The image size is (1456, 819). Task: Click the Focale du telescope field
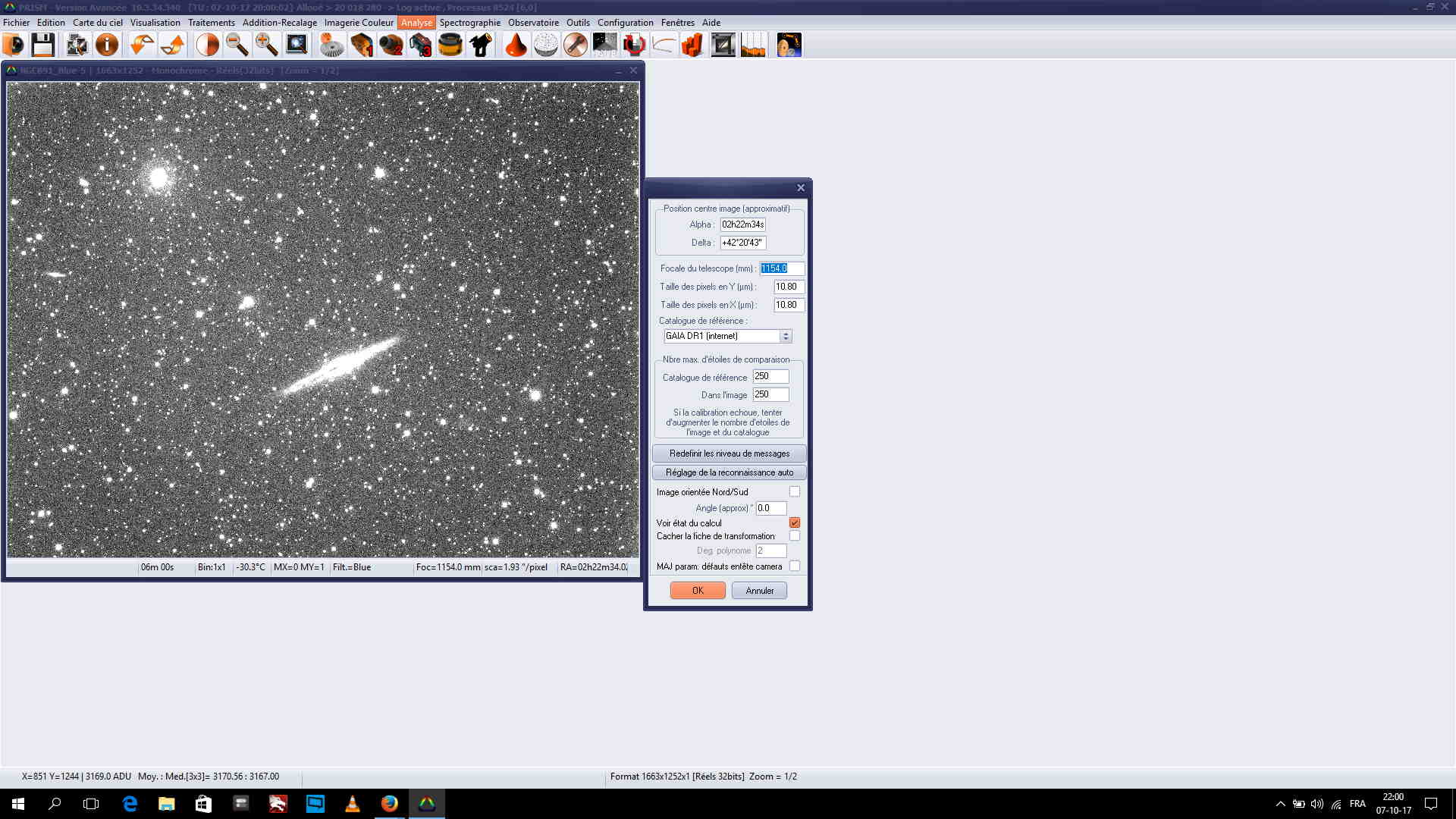(x=781, y=268)
